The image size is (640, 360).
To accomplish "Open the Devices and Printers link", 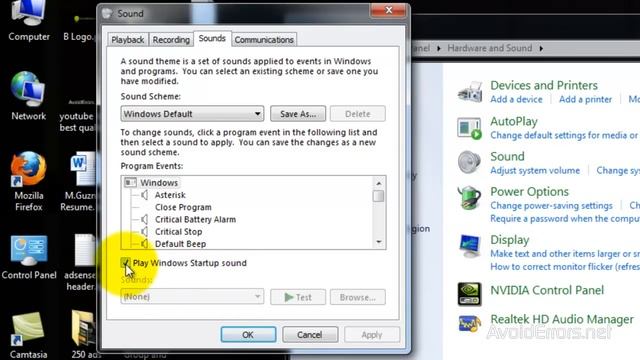I will [544, 85].
